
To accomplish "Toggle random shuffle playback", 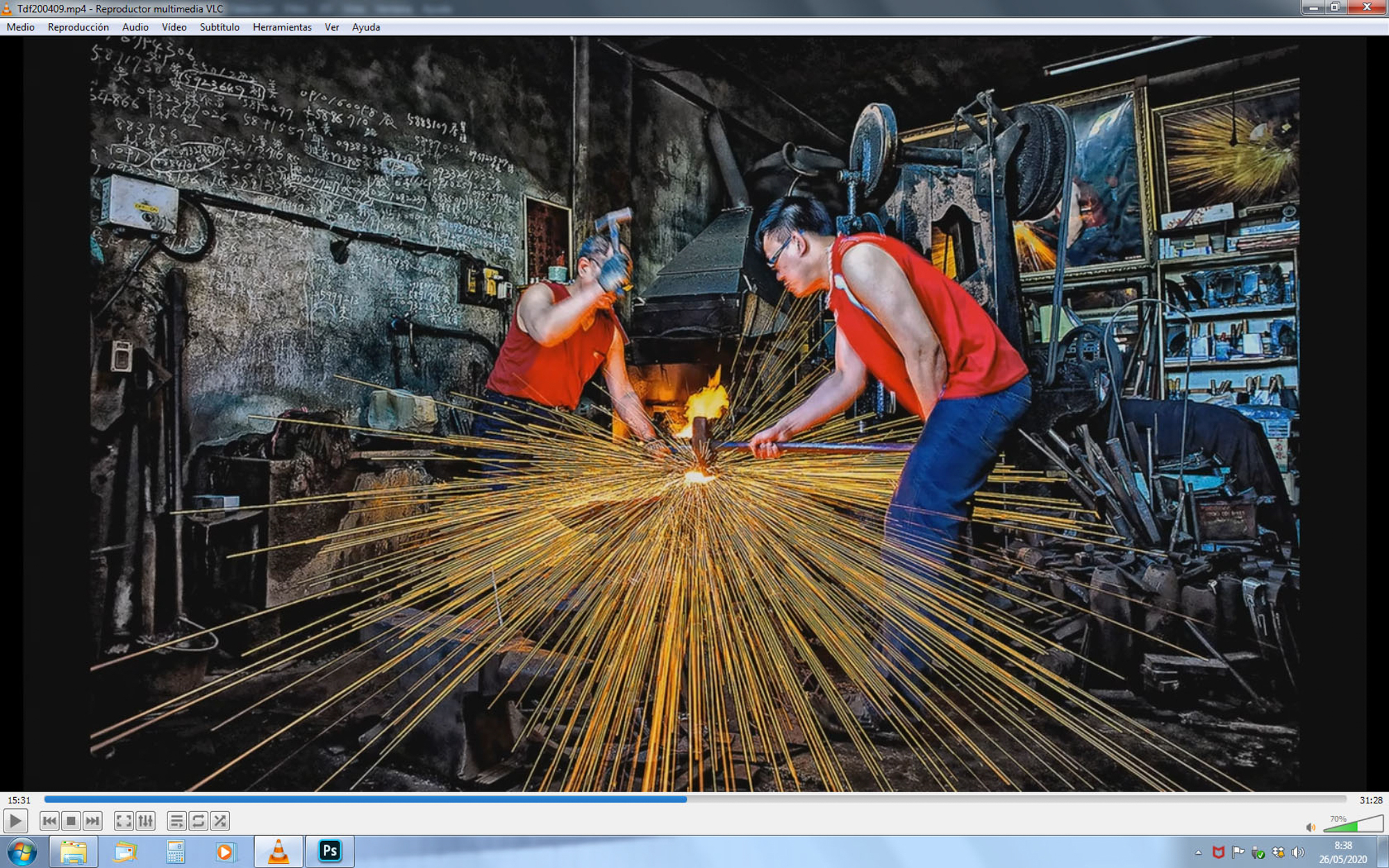I will pos(219,821).
